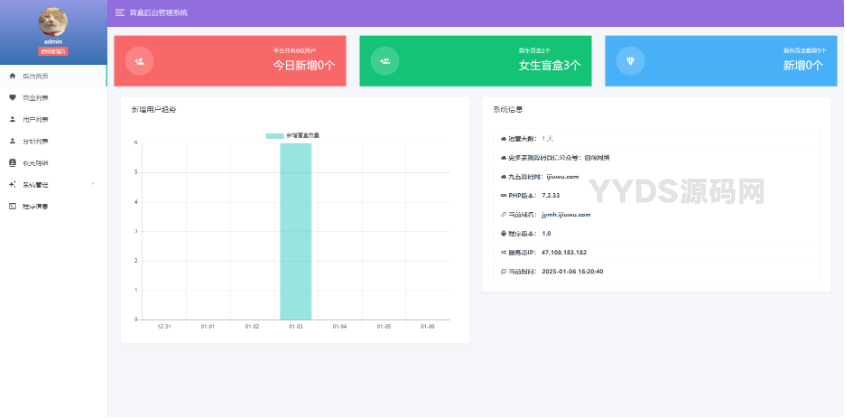
Task: Click the cloud icon beside ijiuwu.com row
Action: pyautogui.click(x=504, y=177)
